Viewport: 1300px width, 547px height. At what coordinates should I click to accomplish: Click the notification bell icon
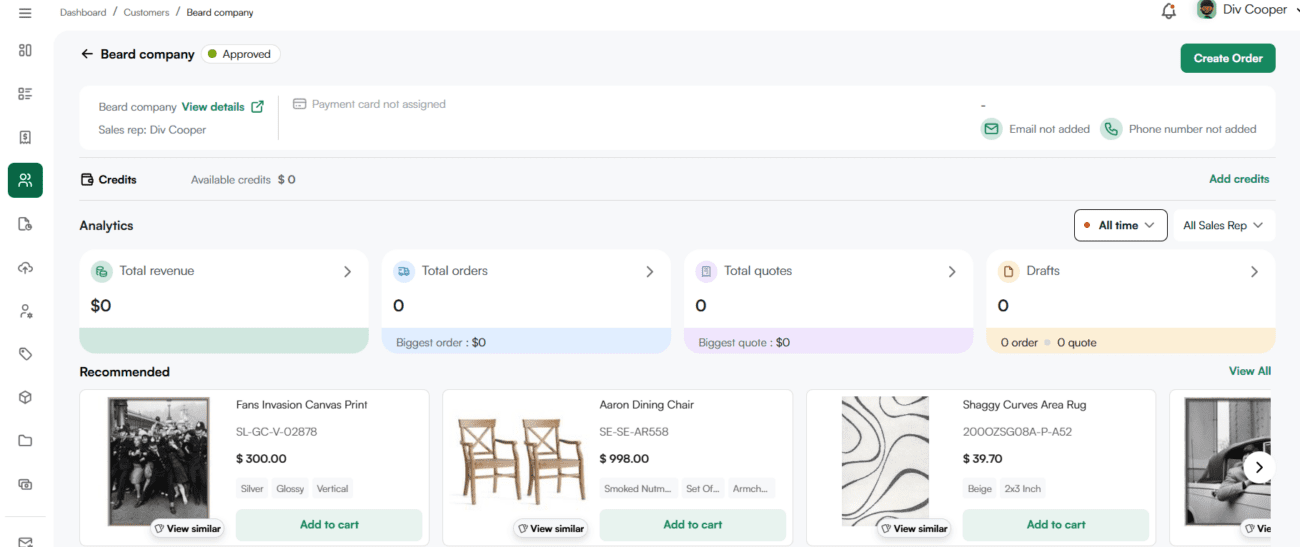(1168, 11)
